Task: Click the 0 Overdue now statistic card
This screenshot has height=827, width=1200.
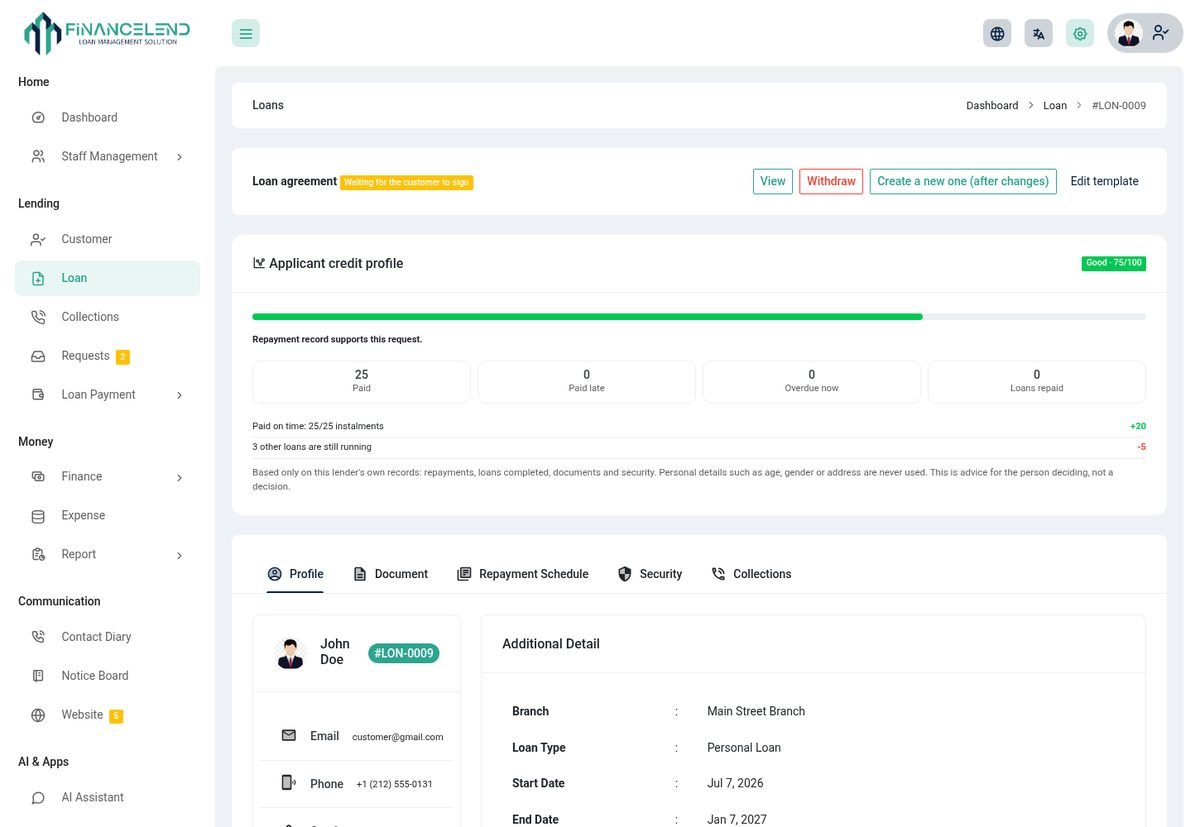Action: 811,382
